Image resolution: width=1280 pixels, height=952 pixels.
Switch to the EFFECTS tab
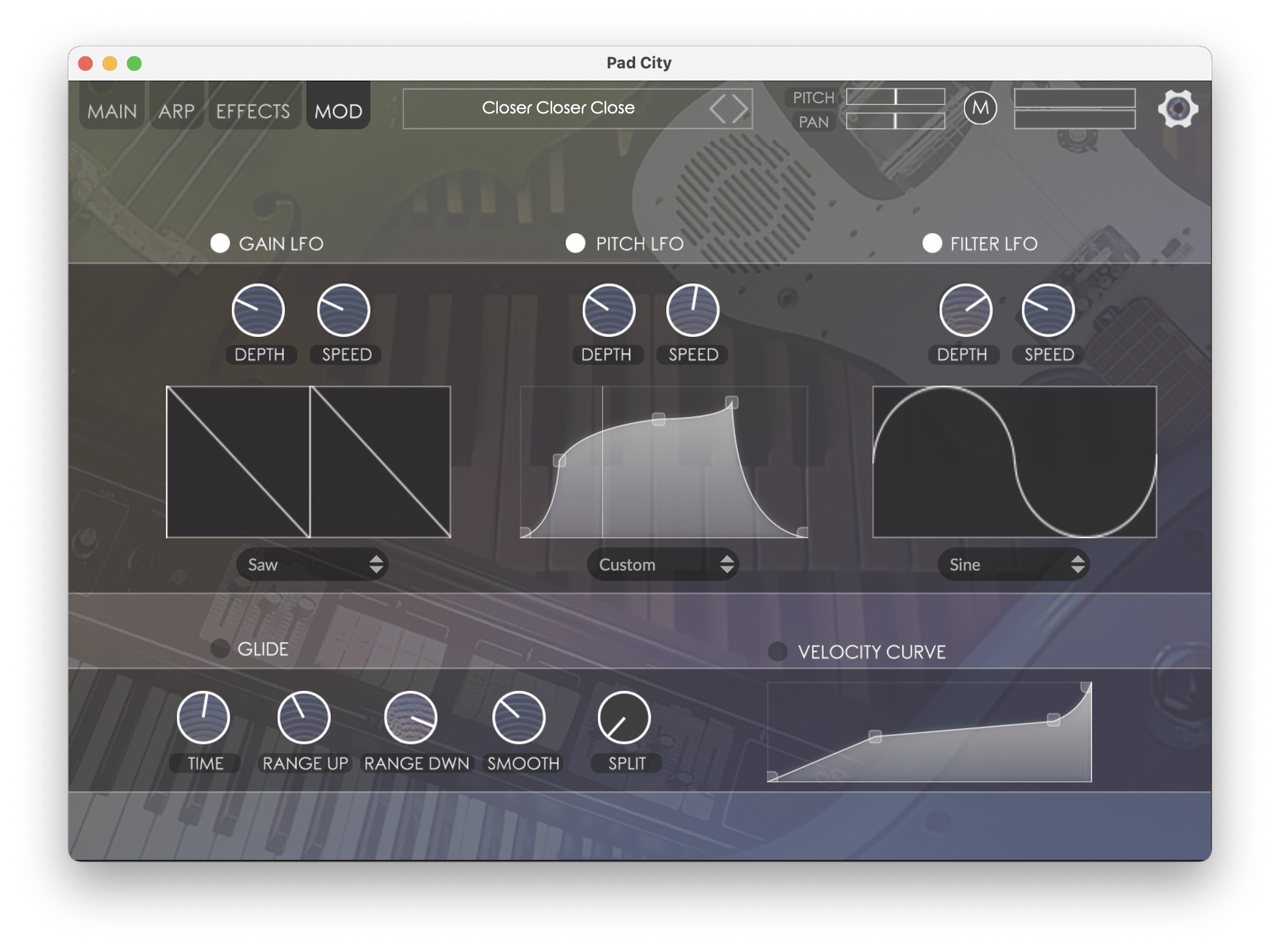coord(253,111)
